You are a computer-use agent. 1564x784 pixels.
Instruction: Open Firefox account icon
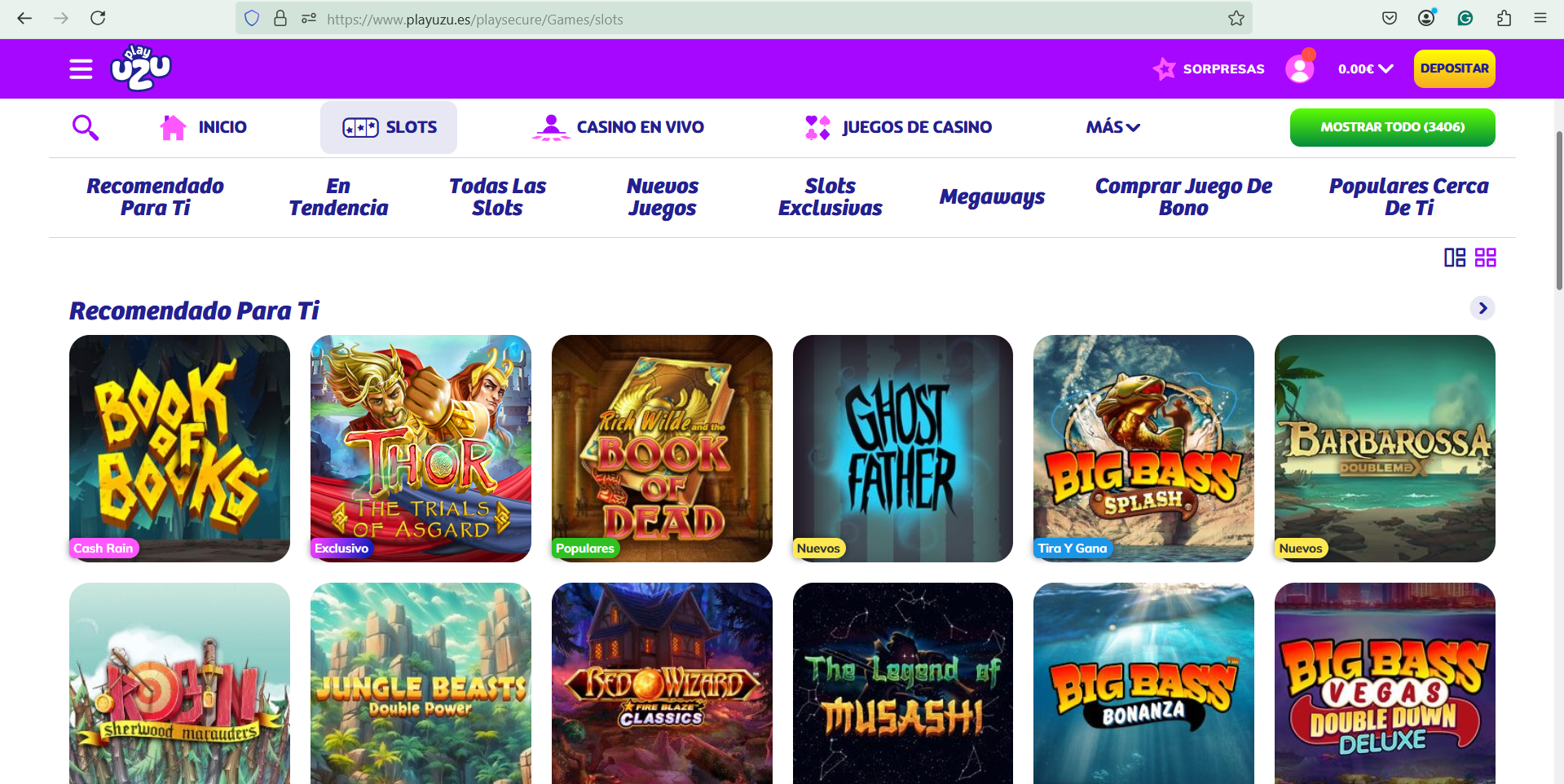pos(1426,18)
